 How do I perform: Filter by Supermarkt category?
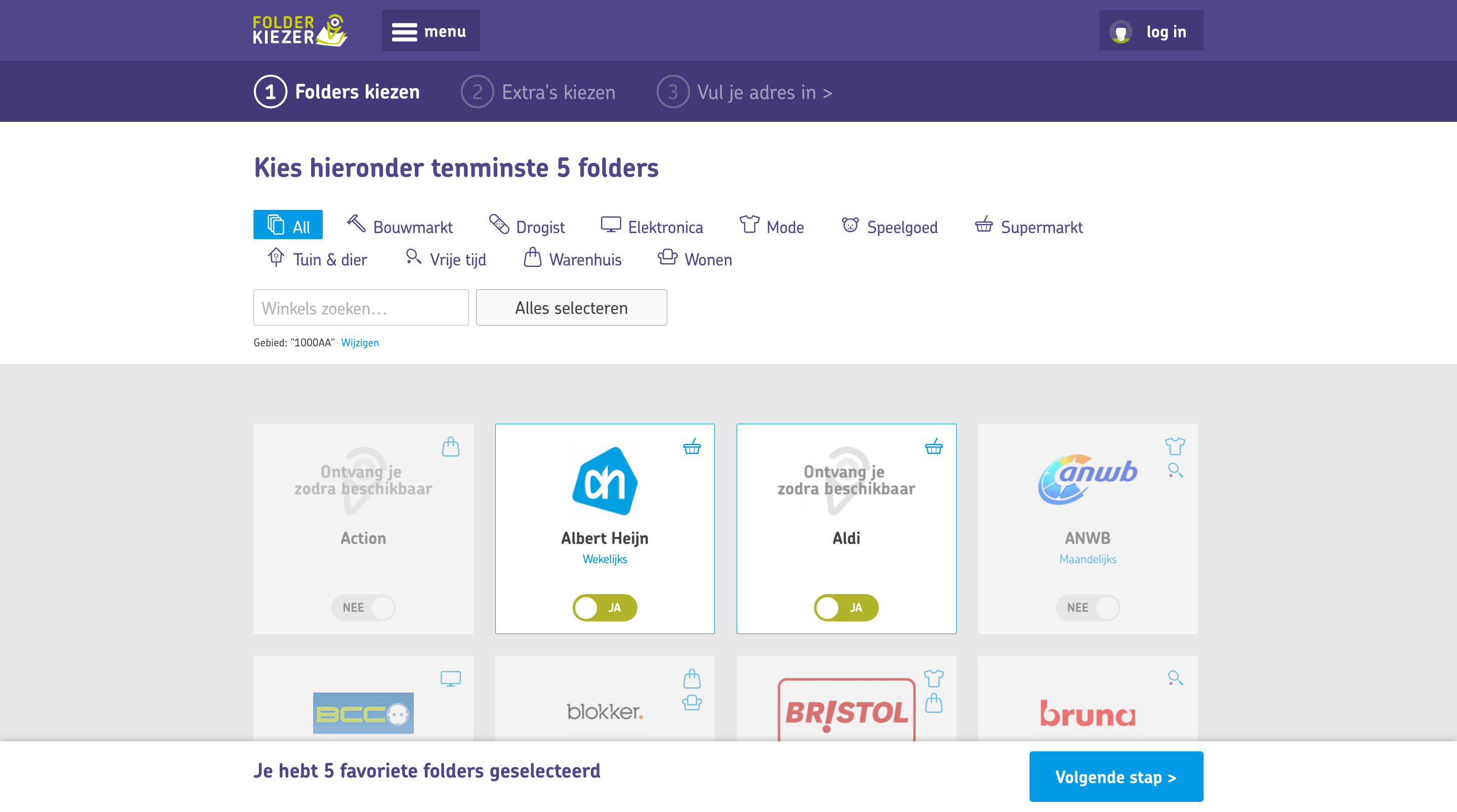click(1029, 225)
